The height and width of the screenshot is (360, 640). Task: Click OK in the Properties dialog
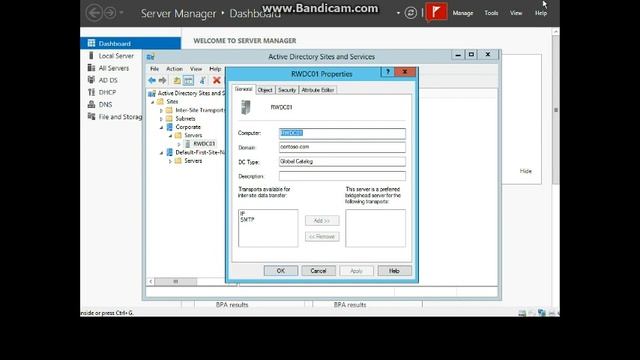(x=281, y=271)
